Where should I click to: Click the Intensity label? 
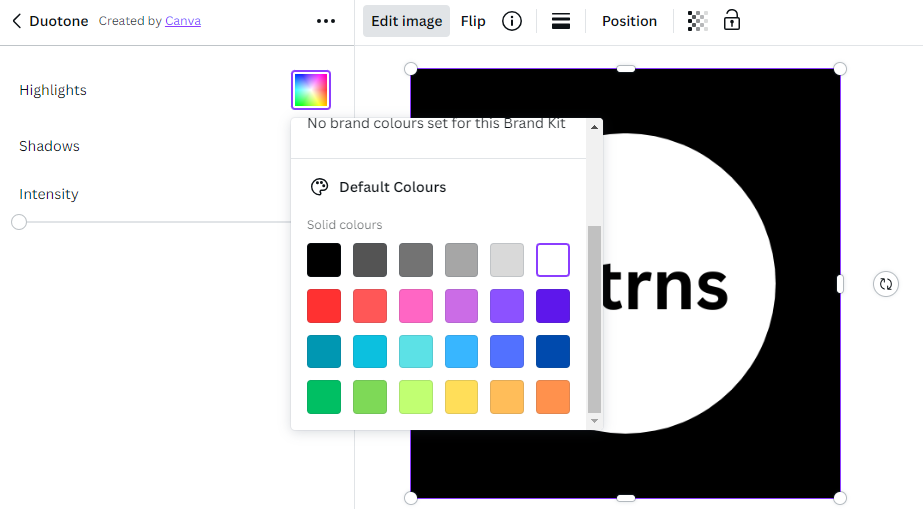[49, 194]
